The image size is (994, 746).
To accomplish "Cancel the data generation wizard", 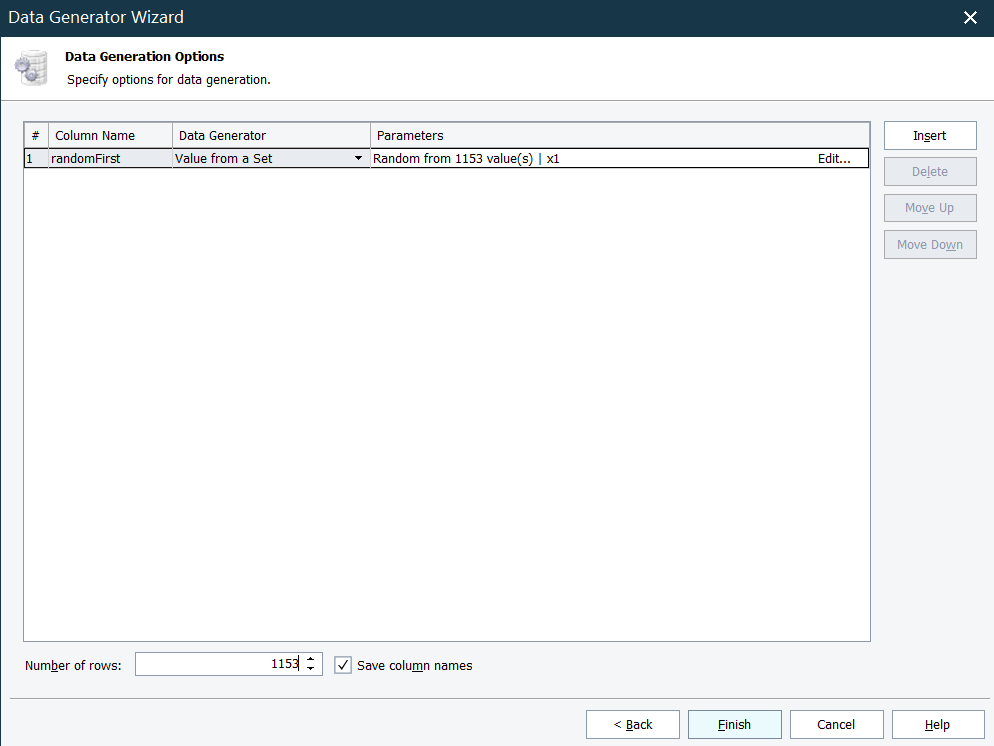I will (836, 725).
